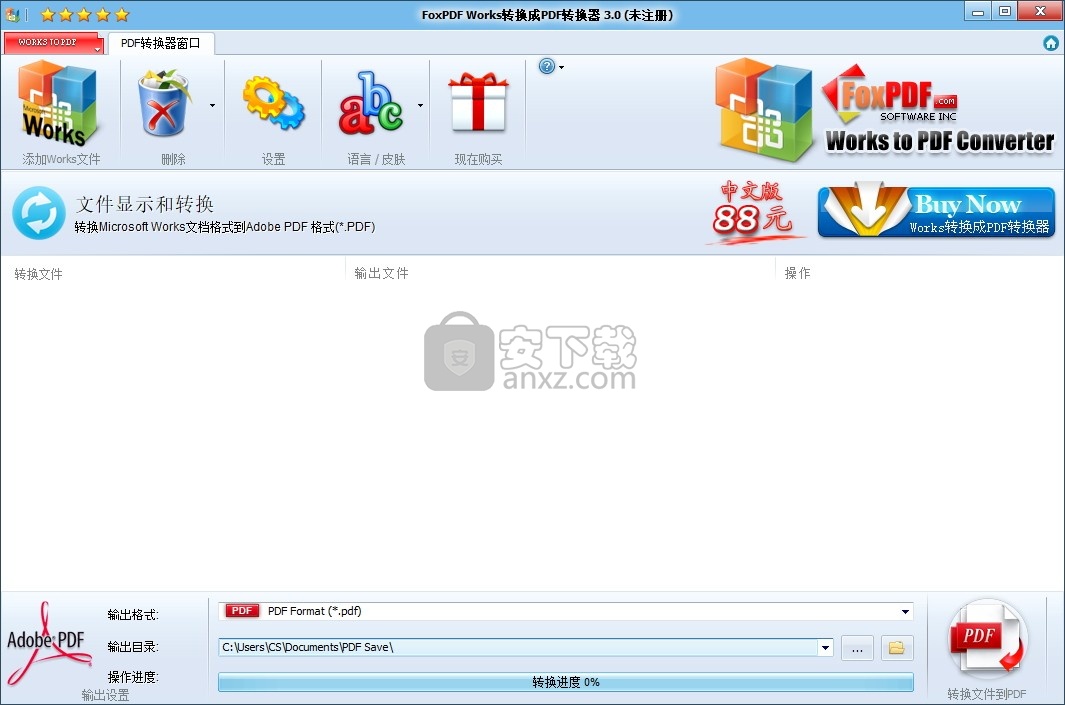Click inside the output directory path field
Screen dimensions: 1065x705
(x=518, y=647)
